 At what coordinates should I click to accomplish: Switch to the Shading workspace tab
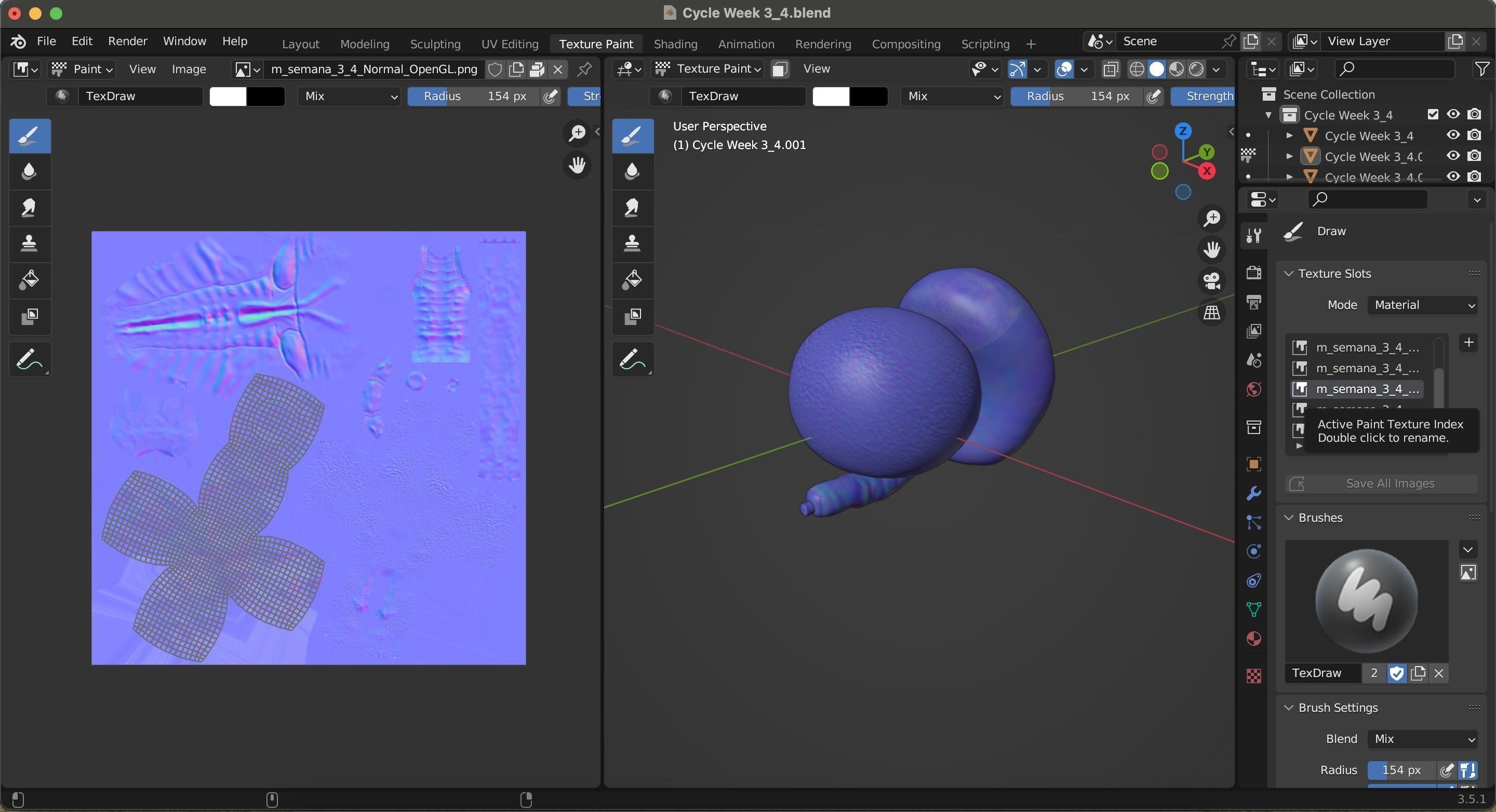675,44
